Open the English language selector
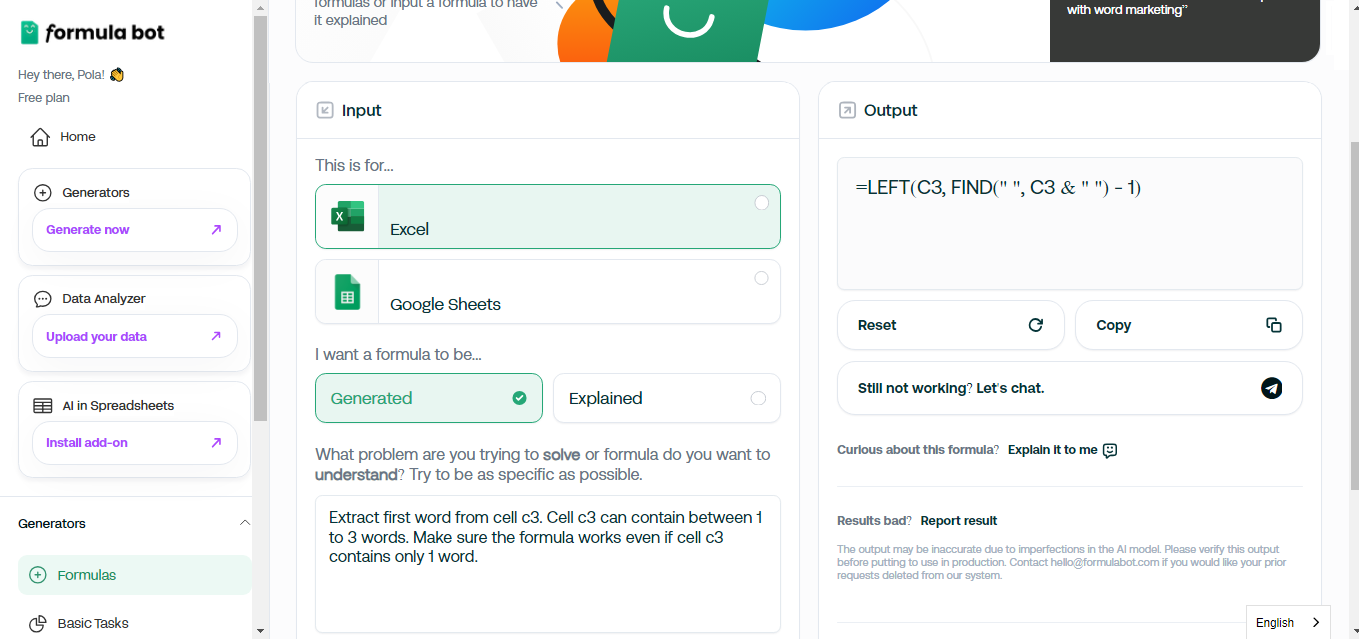 tap(1287, 622)
